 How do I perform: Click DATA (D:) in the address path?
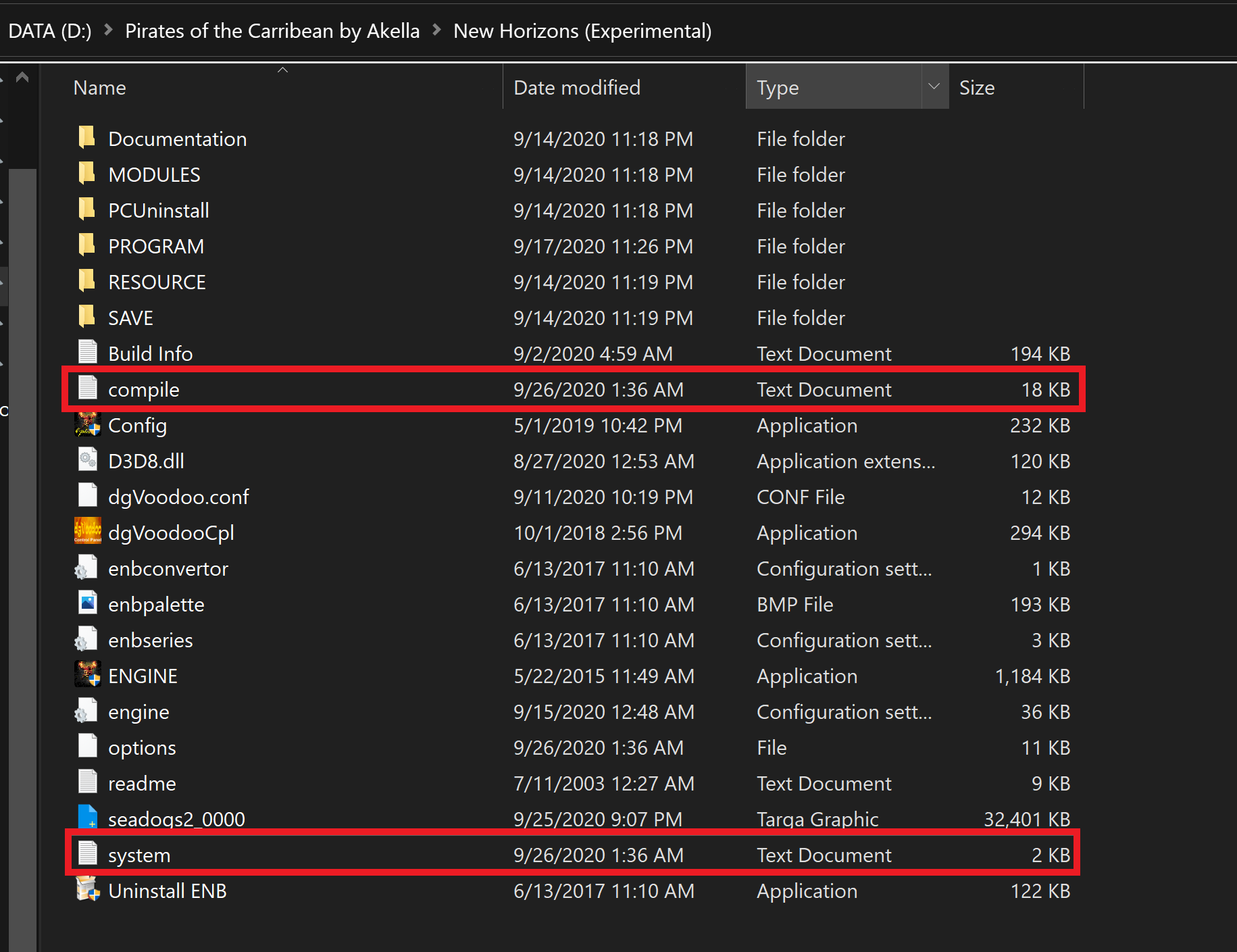point(49,31)
